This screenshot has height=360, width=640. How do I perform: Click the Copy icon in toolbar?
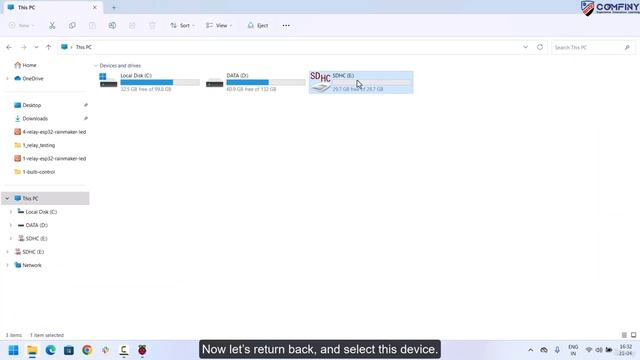coord(72,25)
